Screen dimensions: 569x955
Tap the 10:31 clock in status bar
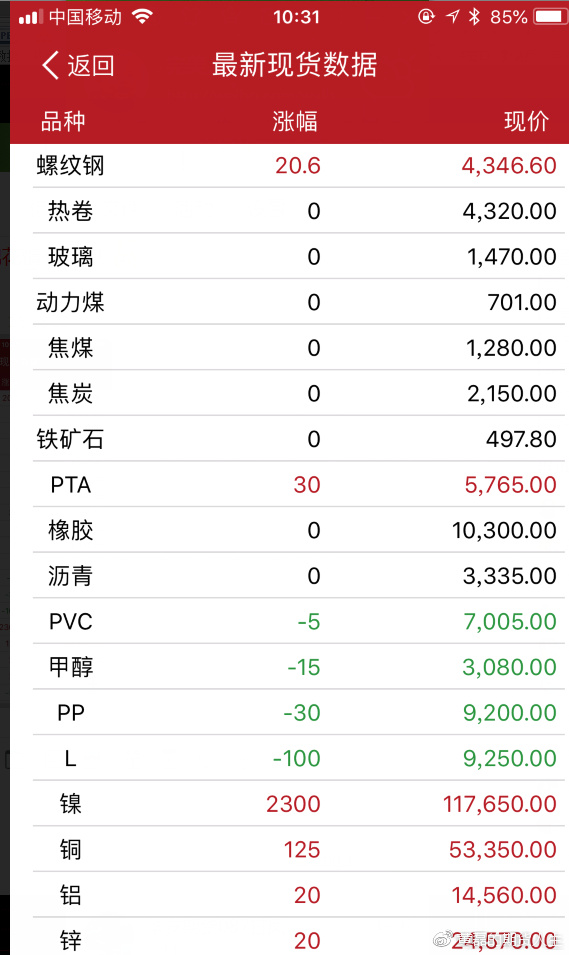pyautogui.click(x=296, y=16)
